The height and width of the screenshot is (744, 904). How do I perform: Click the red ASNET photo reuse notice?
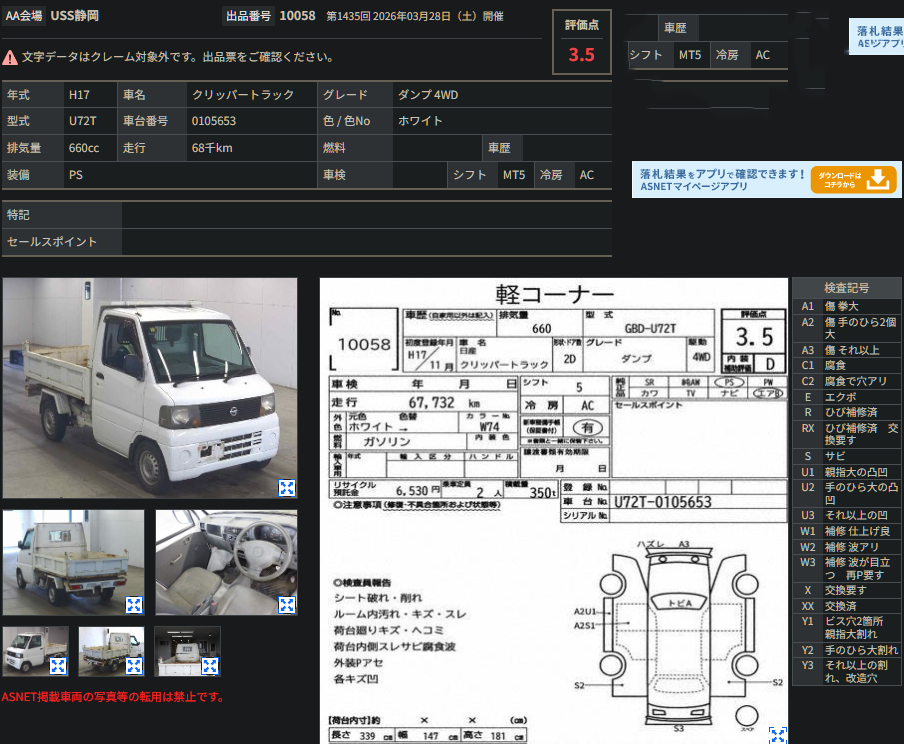point(112,697)
